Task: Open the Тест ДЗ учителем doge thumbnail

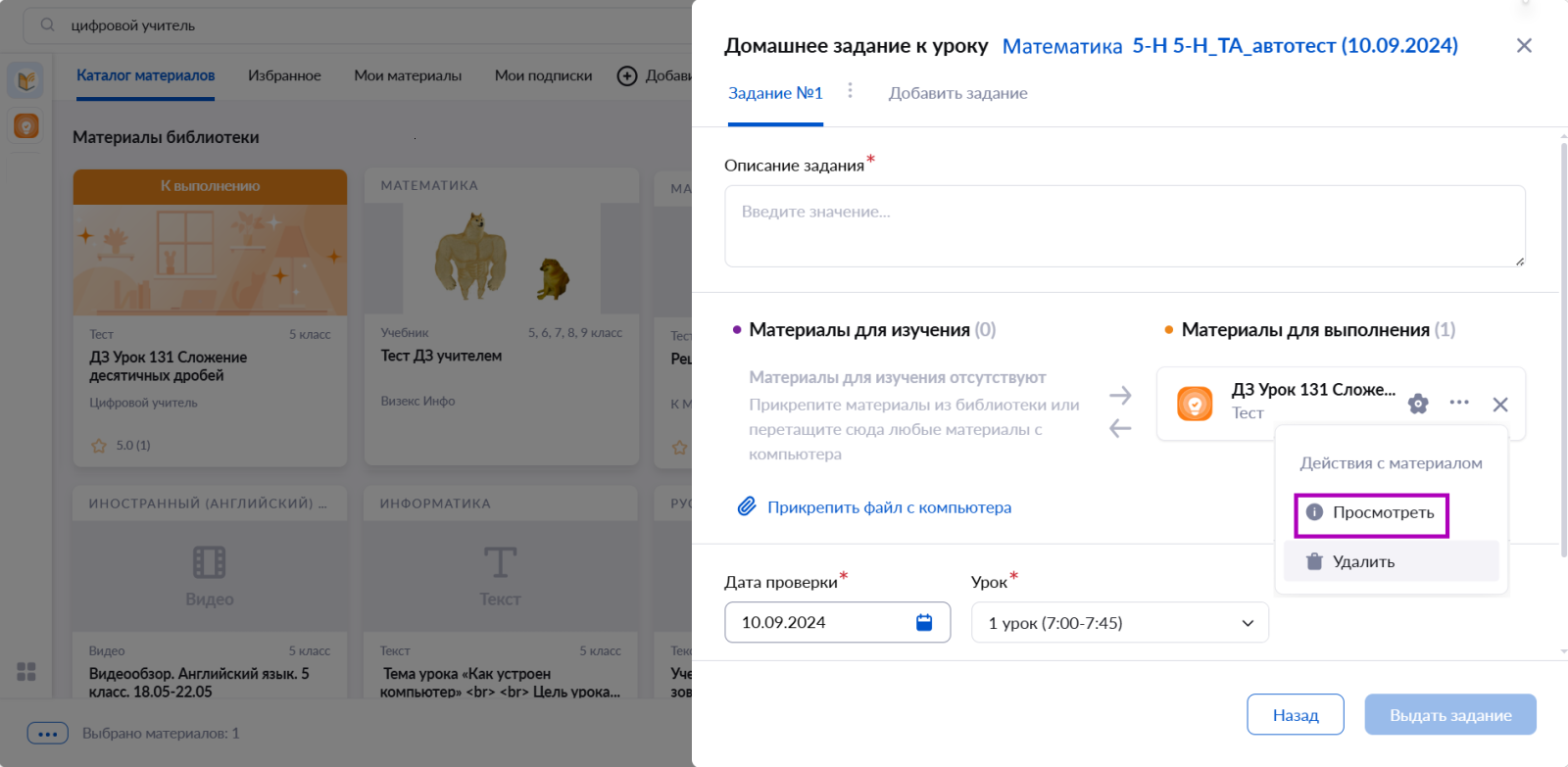Action: [x=502, y=259]
